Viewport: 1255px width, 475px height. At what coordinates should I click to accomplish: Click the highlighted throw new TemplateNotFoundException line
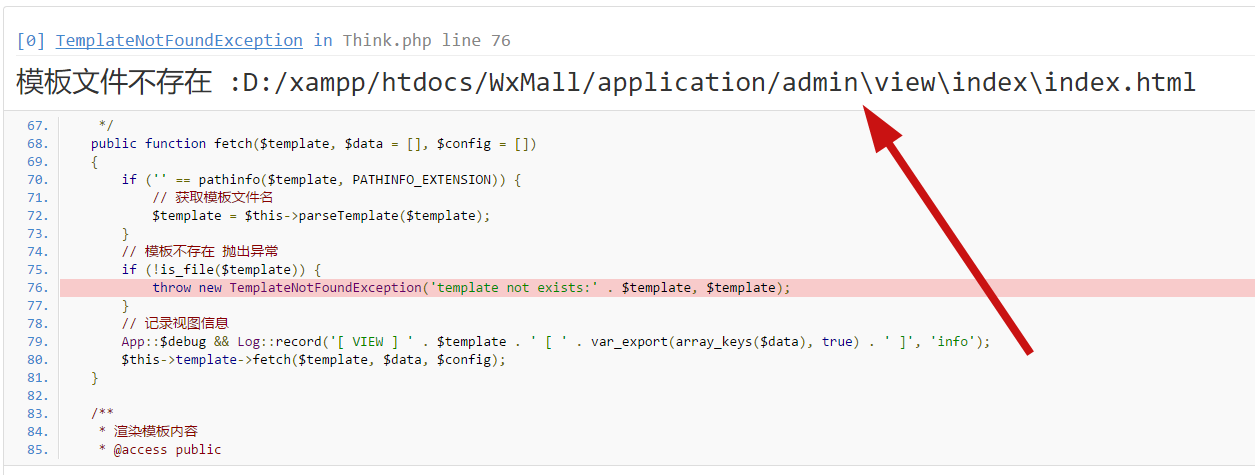[x=470, y=288]
